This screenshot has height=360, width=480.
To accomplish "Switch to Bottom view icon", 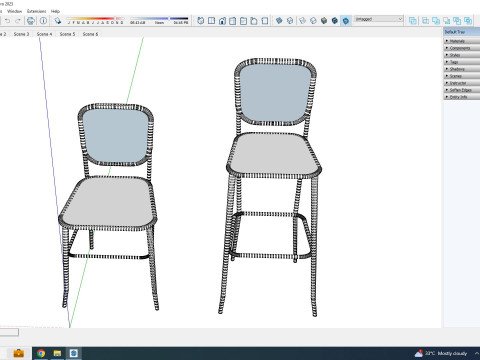I will pos(265,21).
